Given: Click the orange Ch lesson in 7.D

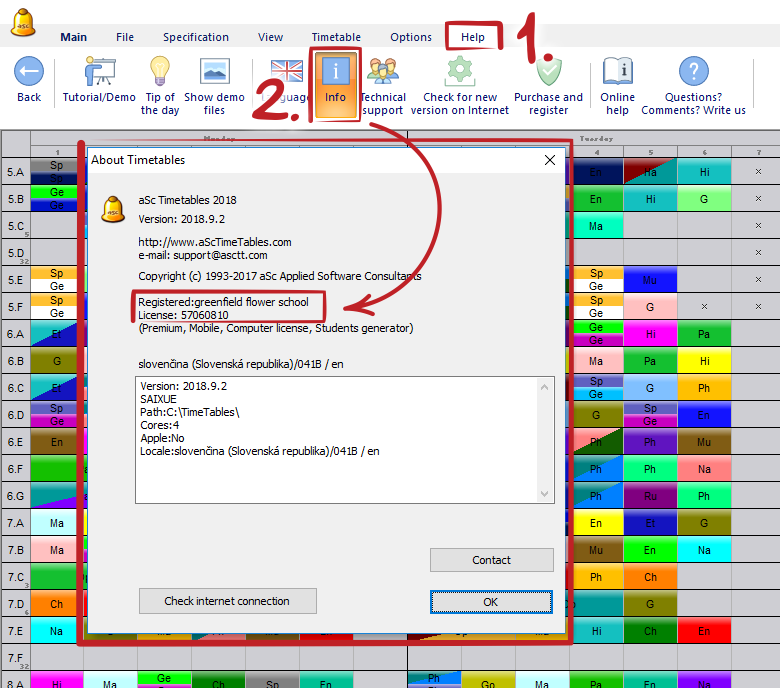Looking at the screenshot, I should 56,604.
